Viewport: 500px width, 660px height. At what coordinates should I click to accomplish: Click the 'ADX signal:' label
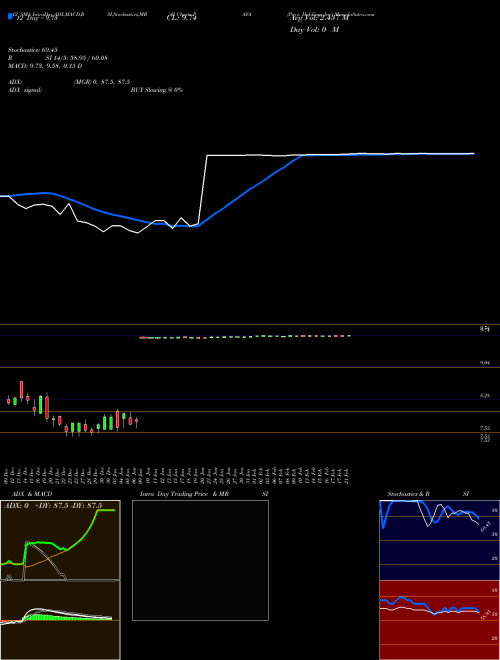point(25,90)
